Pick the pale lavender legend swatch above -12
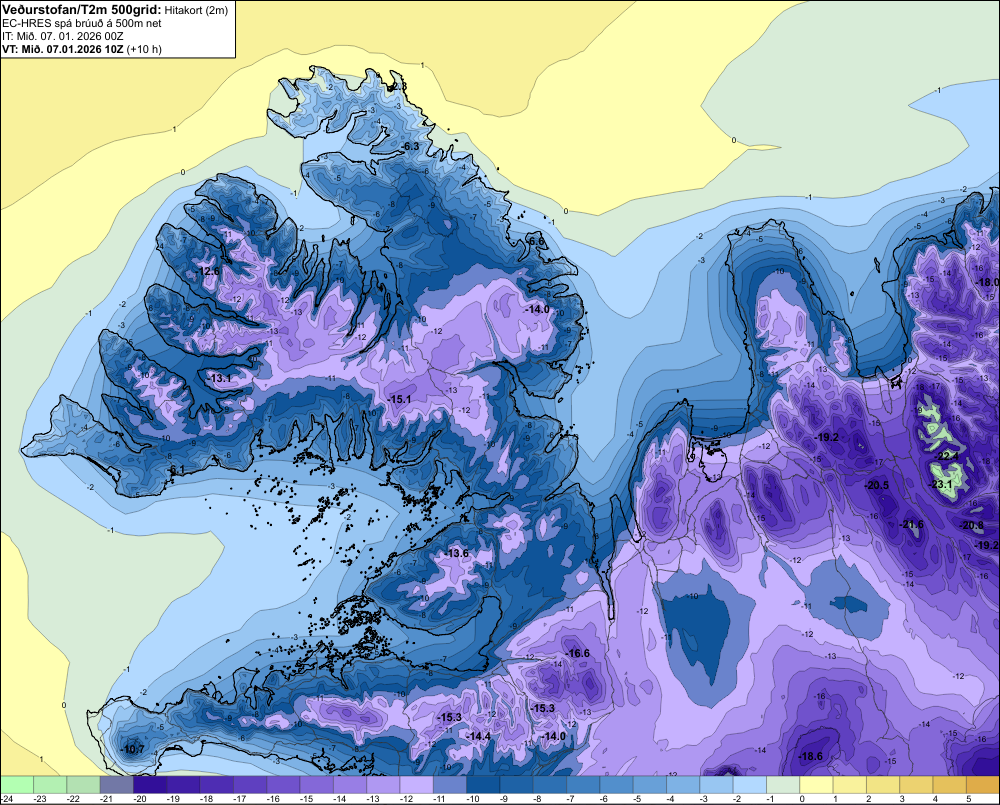 416,785
